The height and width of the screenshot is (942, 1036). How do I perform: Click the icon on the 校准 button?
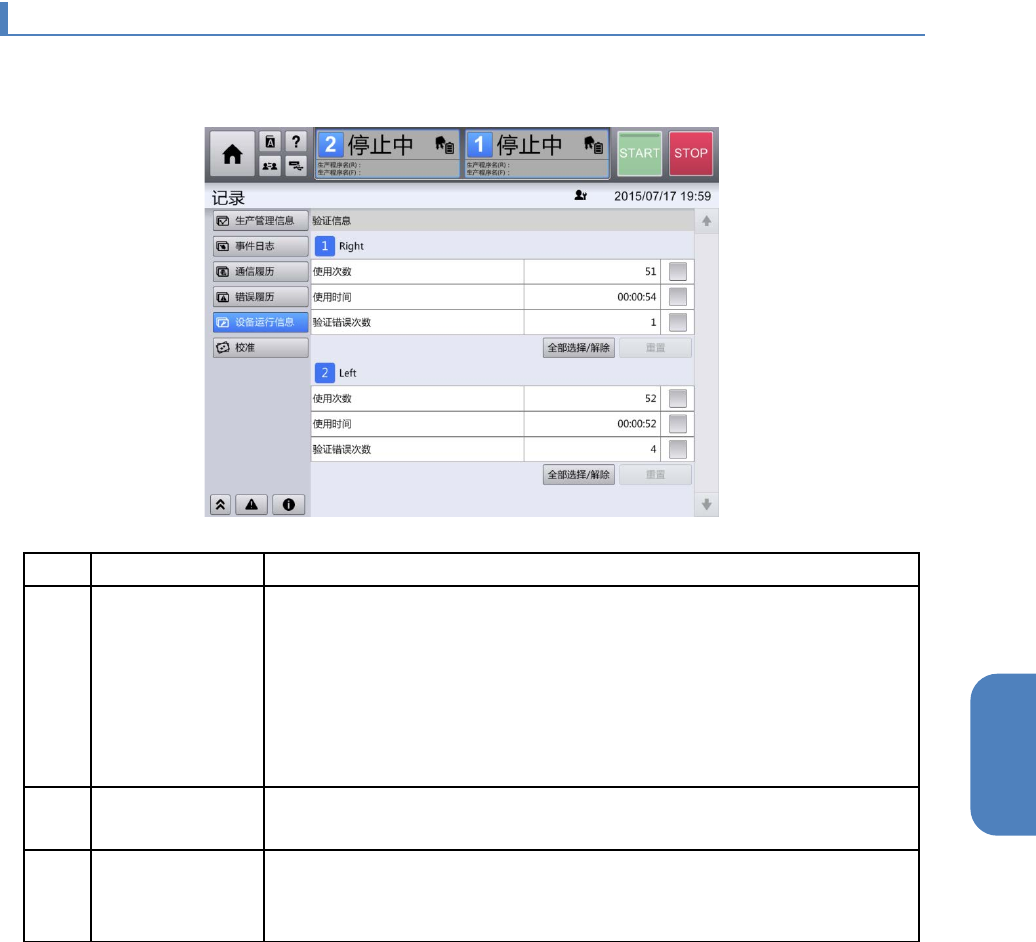pos(223,347)
